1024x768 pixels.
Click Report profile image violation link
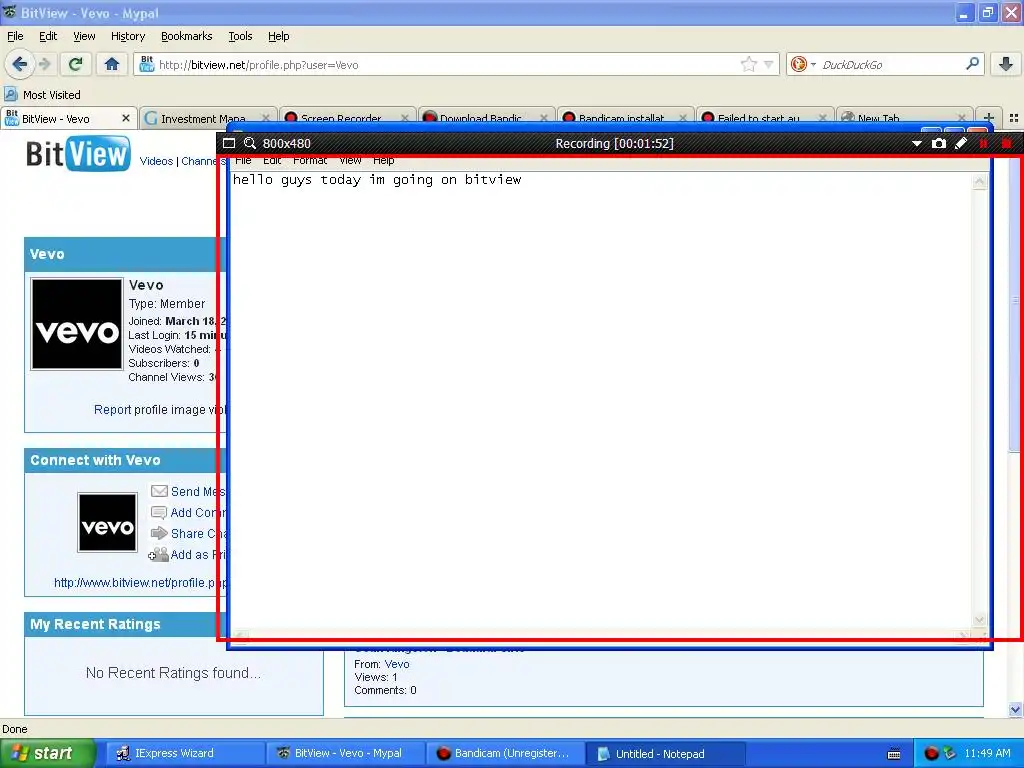coord(159,409)
